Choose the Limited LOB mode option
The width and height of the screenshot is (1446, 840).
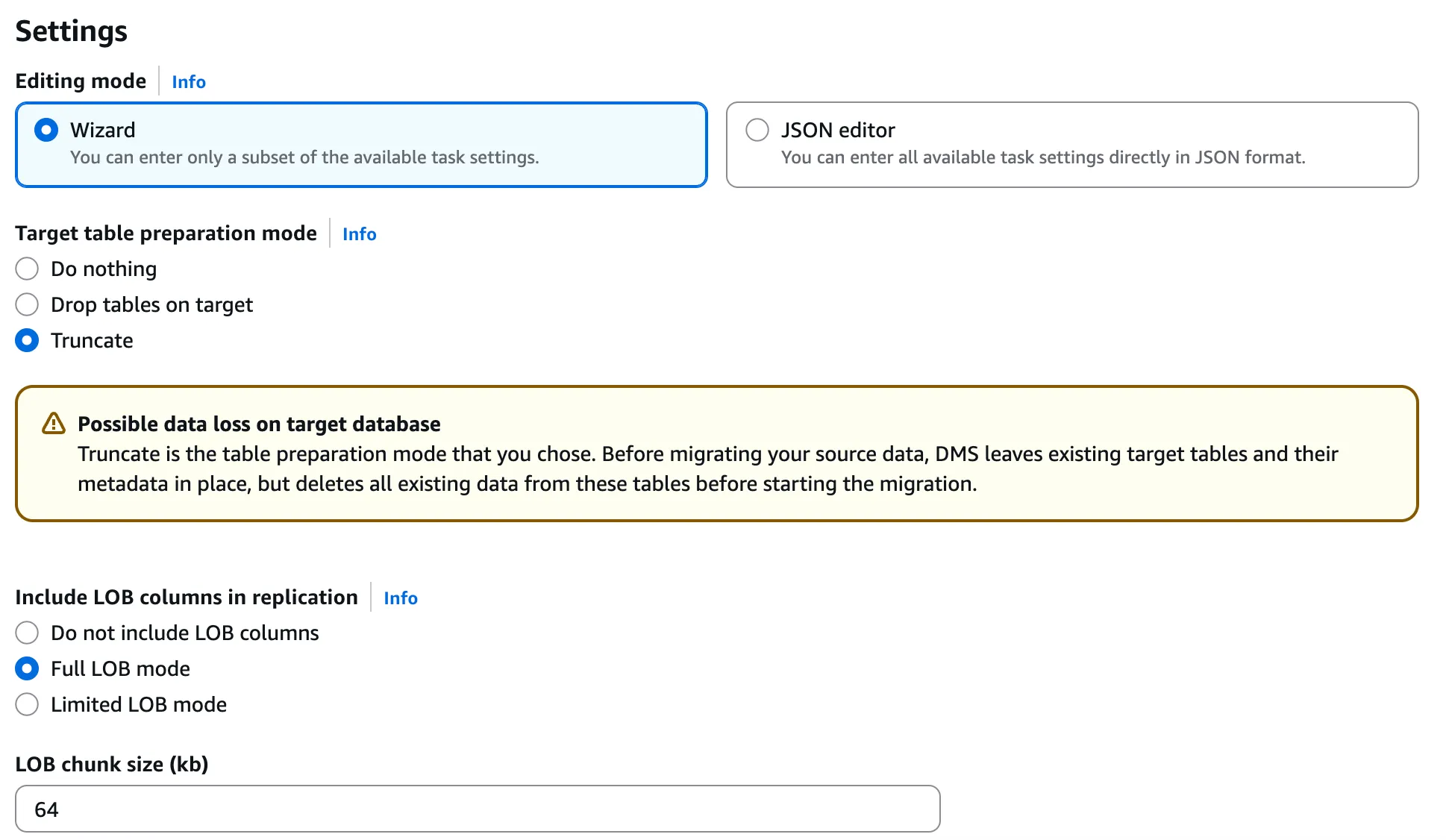[27, 704]
